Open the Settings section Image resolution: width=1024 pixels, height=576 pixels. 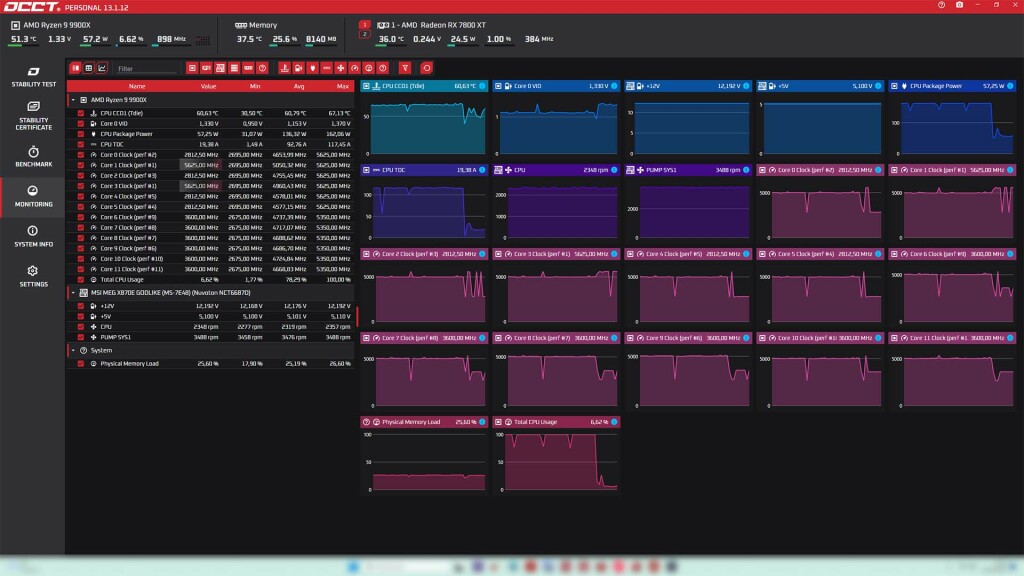point(33,276)
